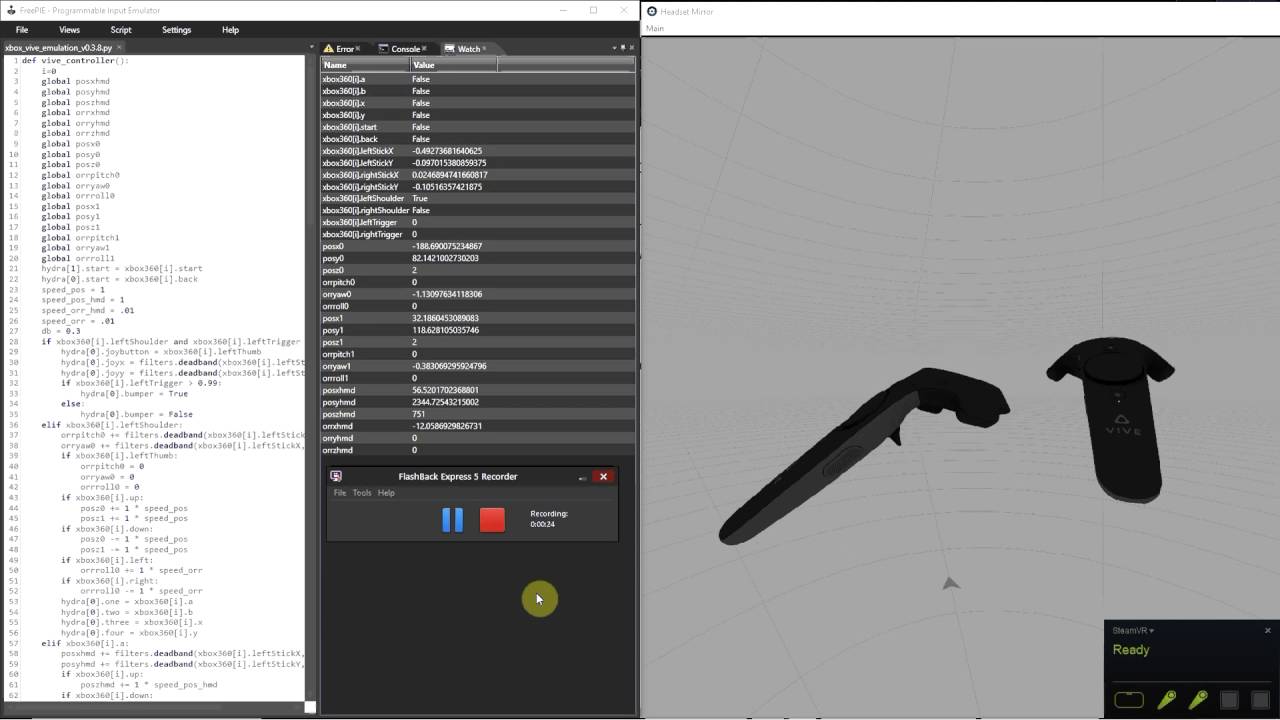
Task: Toggle auto-hide pin on the Watch panel
Action: [x=623, y=48]
